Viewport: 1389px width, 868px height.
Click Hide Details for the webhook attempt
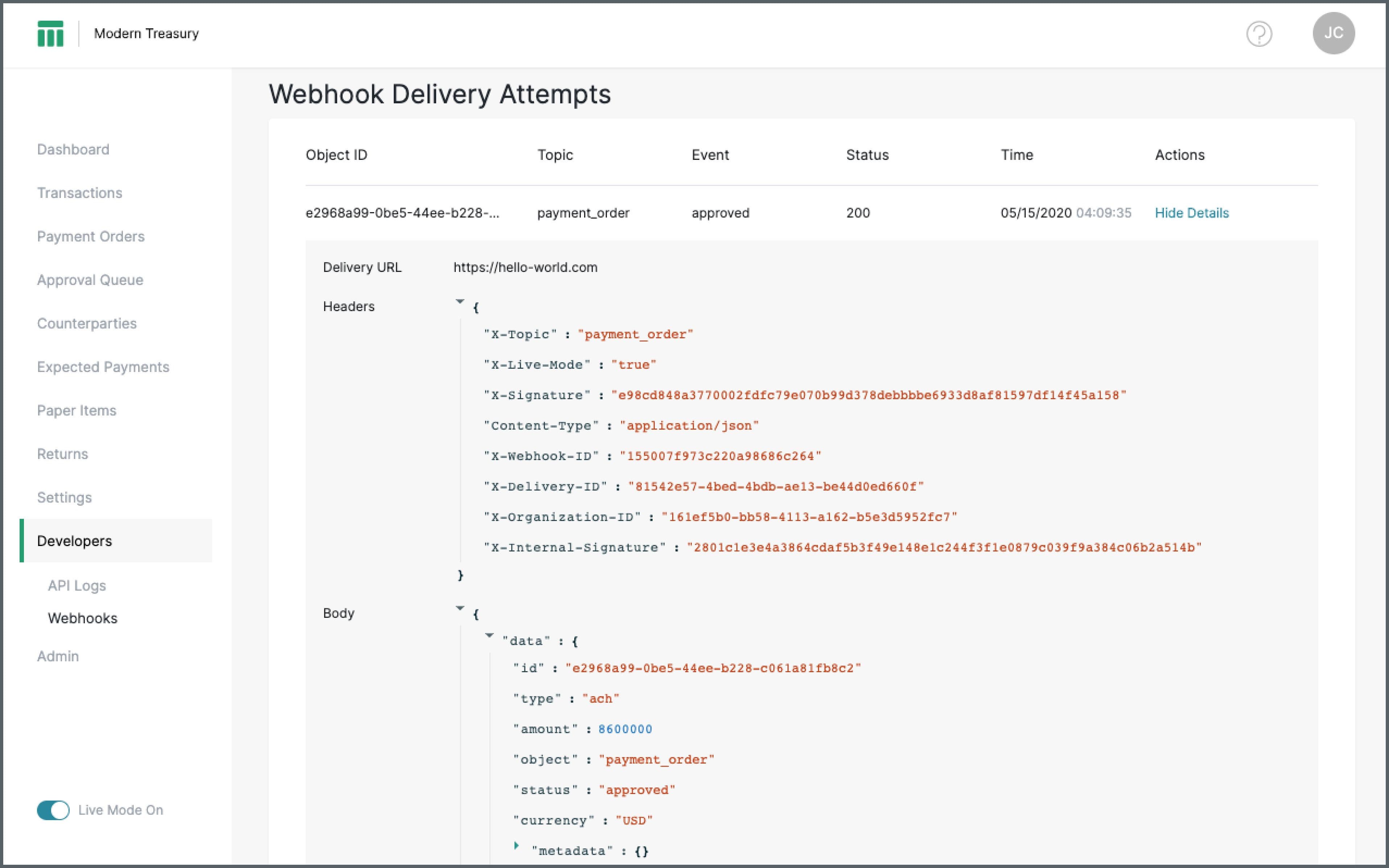pos(1192,213)
